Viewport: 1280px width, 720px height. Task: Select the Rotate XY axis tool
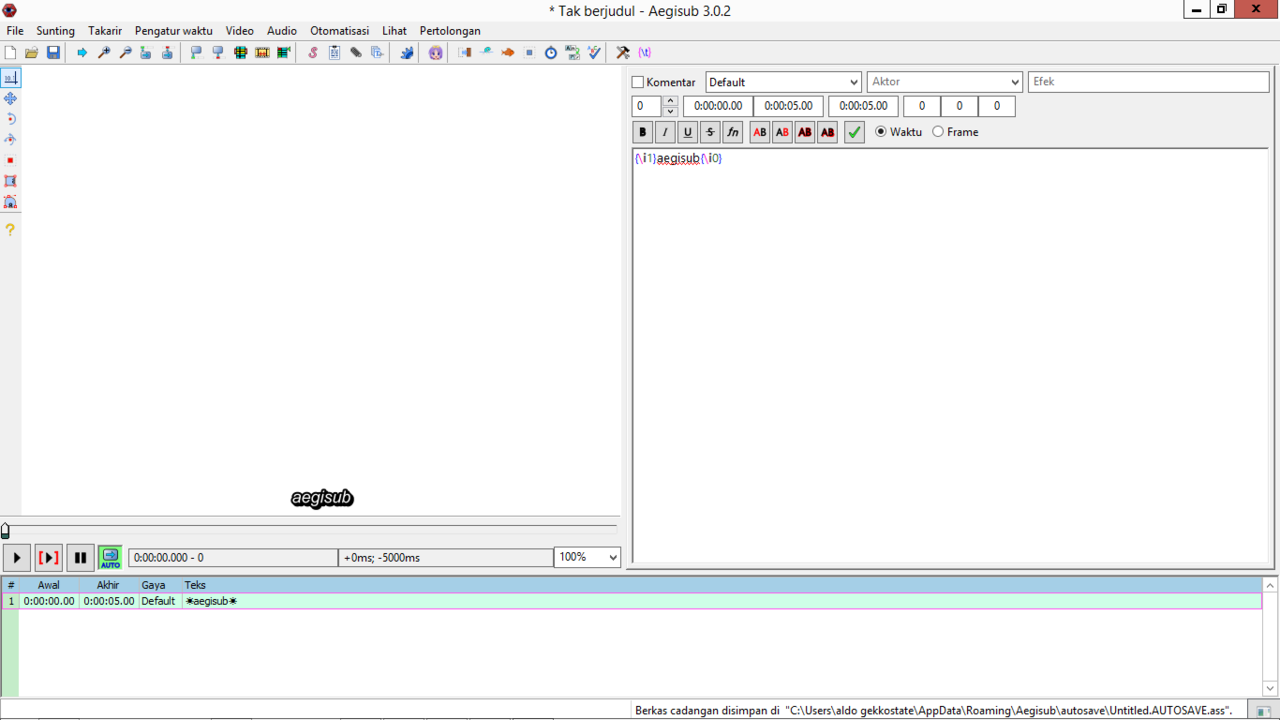(10, 140)
